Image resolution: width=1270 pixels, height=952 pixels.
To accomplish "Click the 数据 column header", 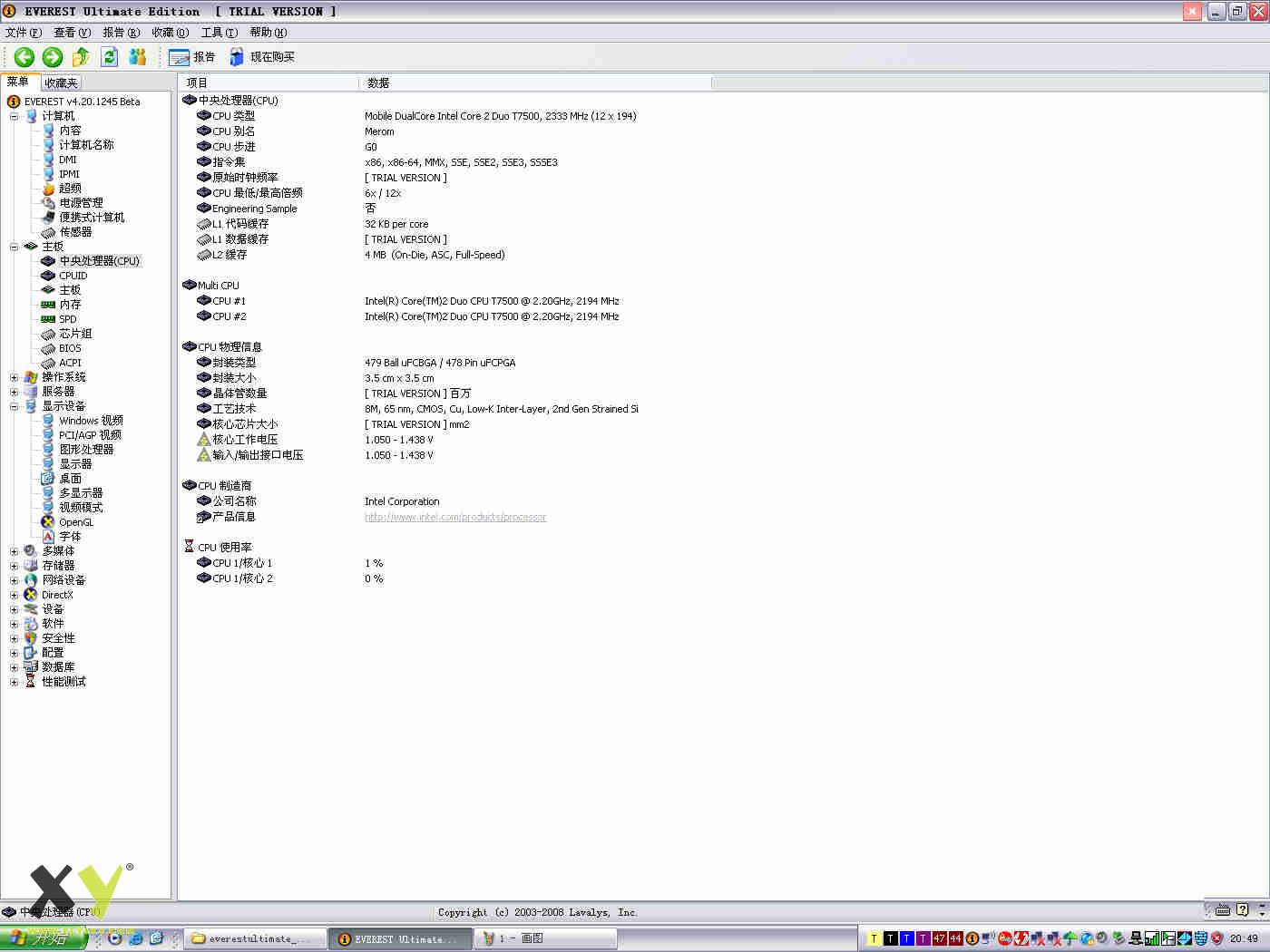I will coord(535,83).
